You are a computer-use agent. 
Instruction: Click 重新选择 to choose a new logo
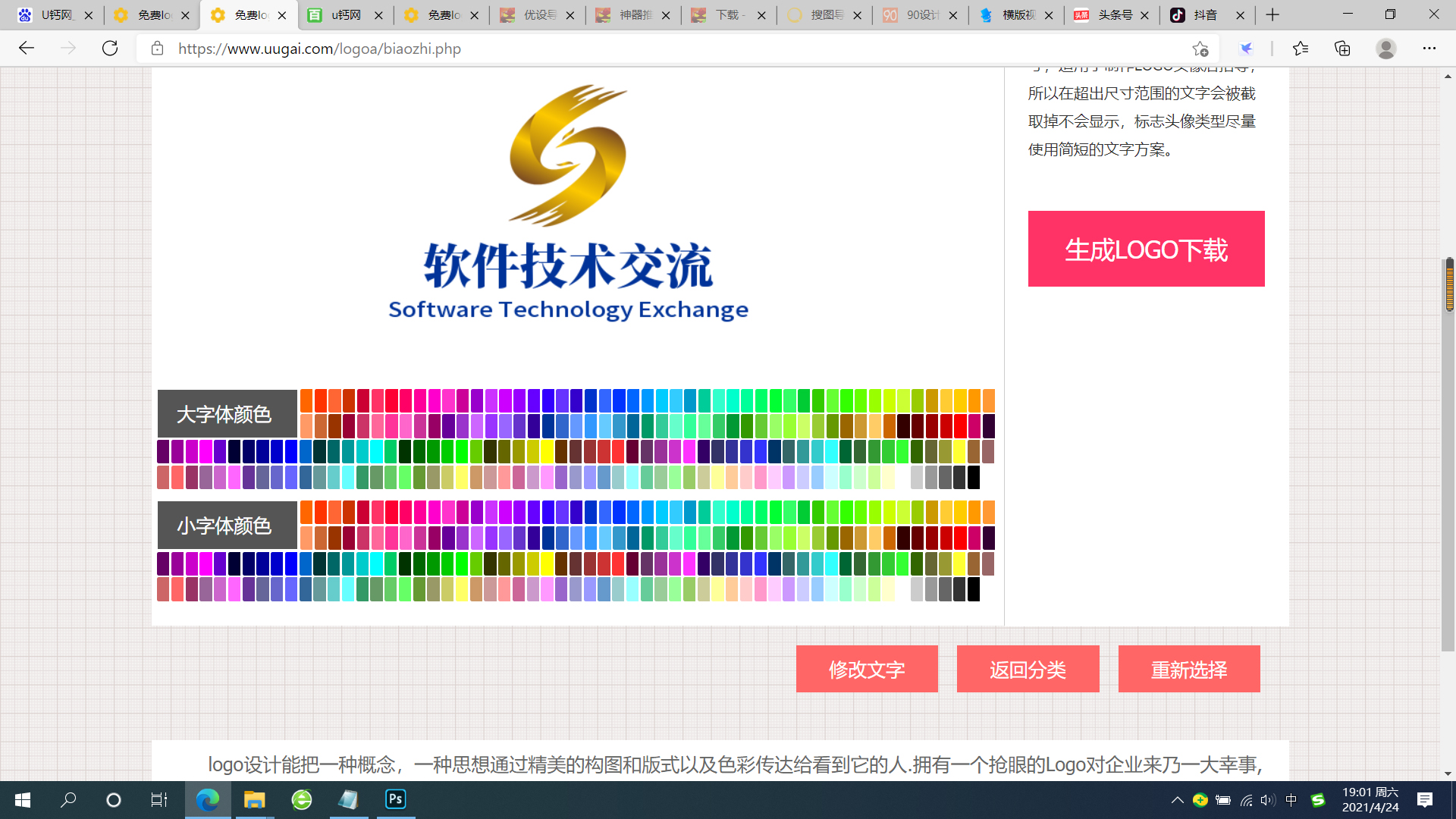pos(1189,669)
